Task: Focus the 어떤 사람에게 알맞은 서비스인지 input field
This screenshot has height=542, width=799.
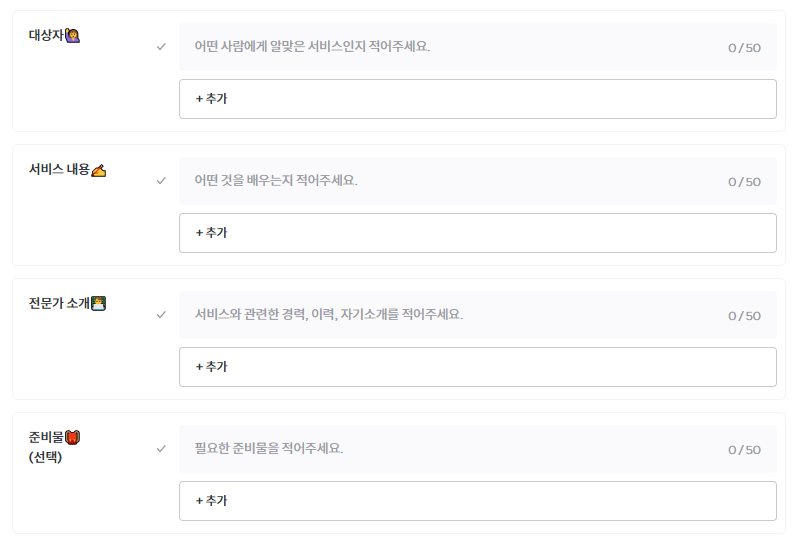Action: pyautogui.click(x=477, y=47)
